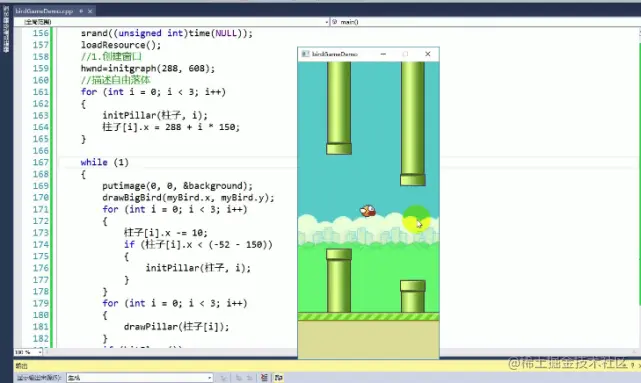Viewport: 641px width, 383px height.
Task: Open the output source dropdown
Action: click(140, 378)
